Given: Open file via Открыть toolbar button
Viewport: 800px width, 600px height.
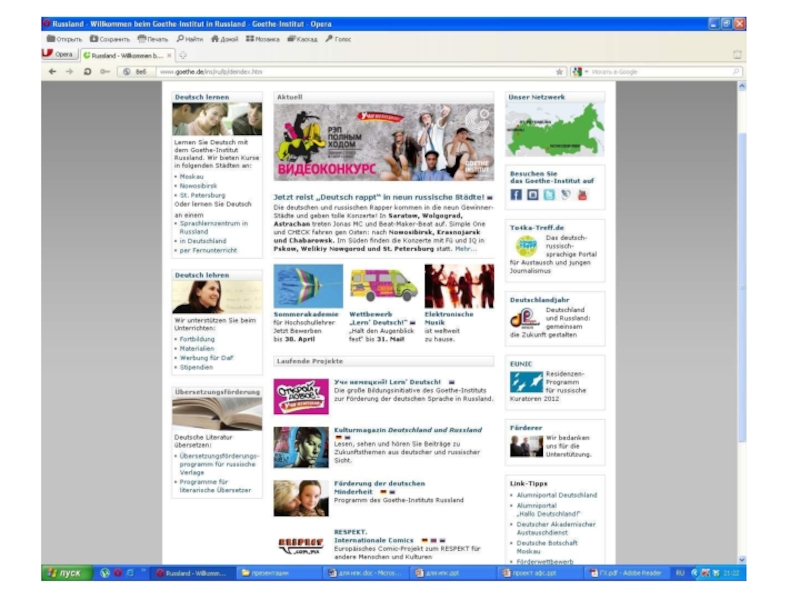Looking at the screenshot, I should click(64, 39).
